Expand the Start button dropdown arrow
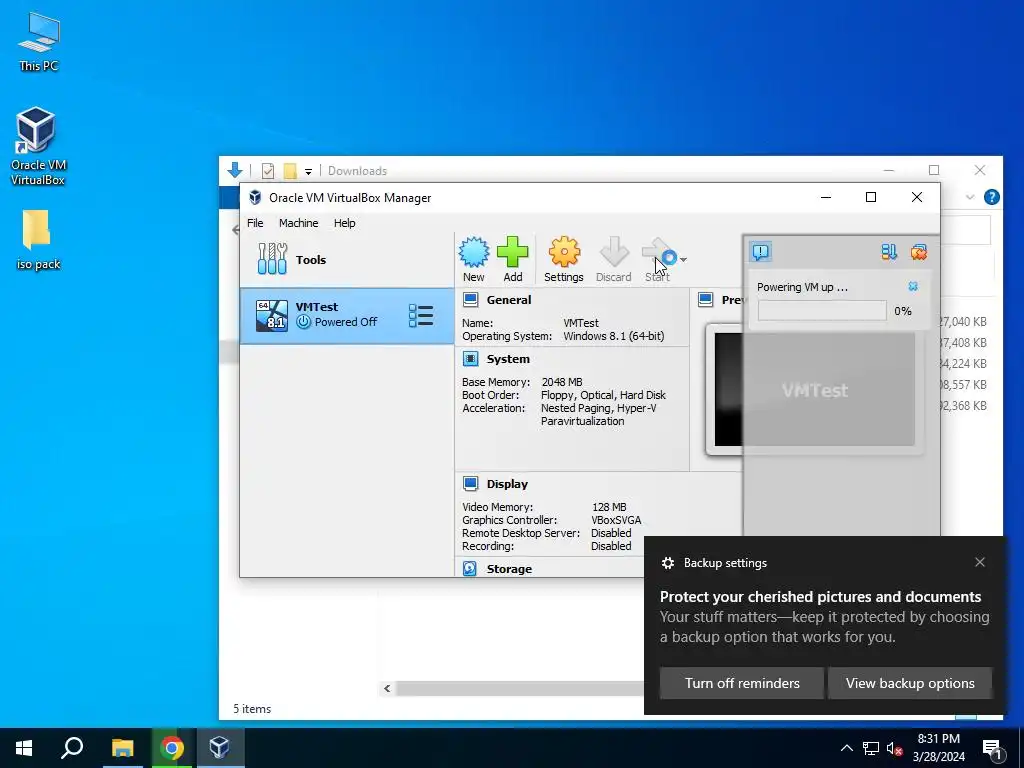 pyautogui.click(x=683, y=259)
